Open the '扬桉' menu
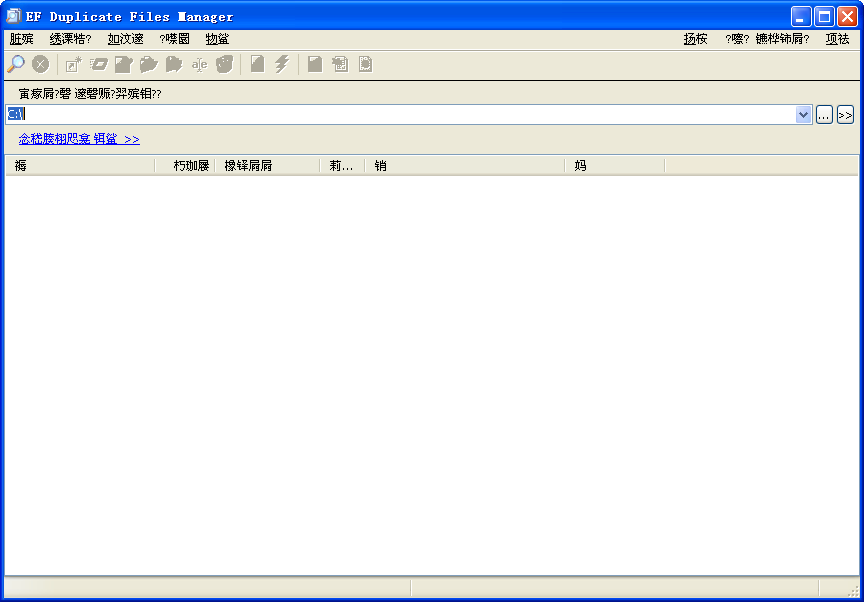Screen dimensions: 864x602 tap(695, 39)
